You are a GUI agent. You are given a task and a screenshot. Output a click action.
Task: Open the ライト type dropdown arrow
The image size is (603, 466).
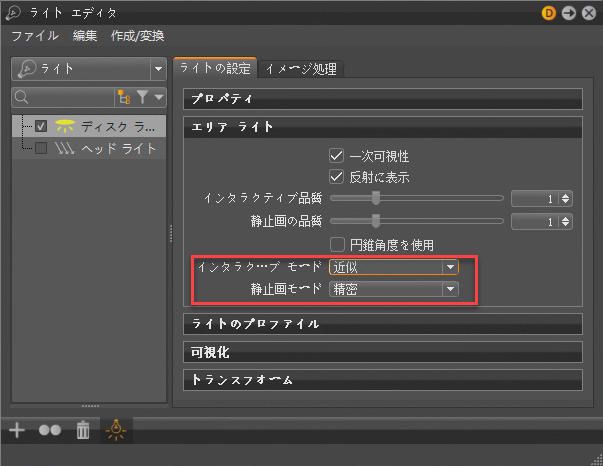158,69
